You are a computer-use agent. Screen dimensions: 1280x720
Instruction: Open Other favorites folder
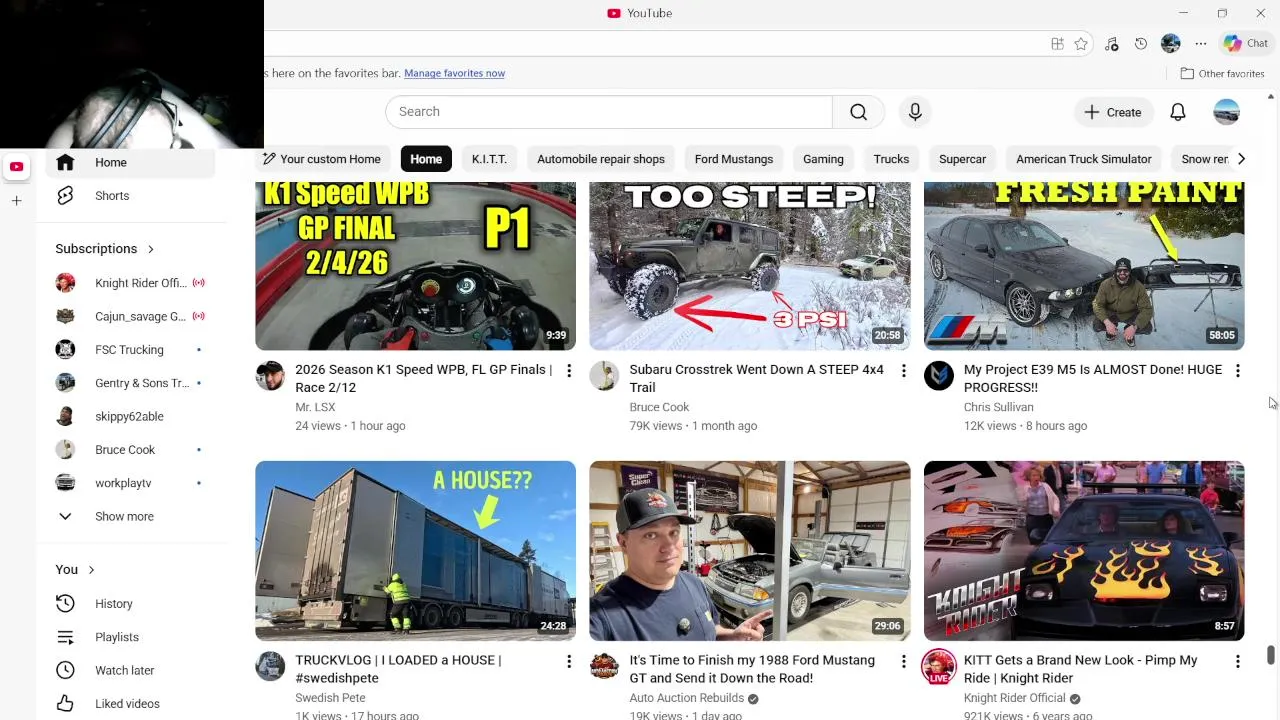coord(1222,73)
